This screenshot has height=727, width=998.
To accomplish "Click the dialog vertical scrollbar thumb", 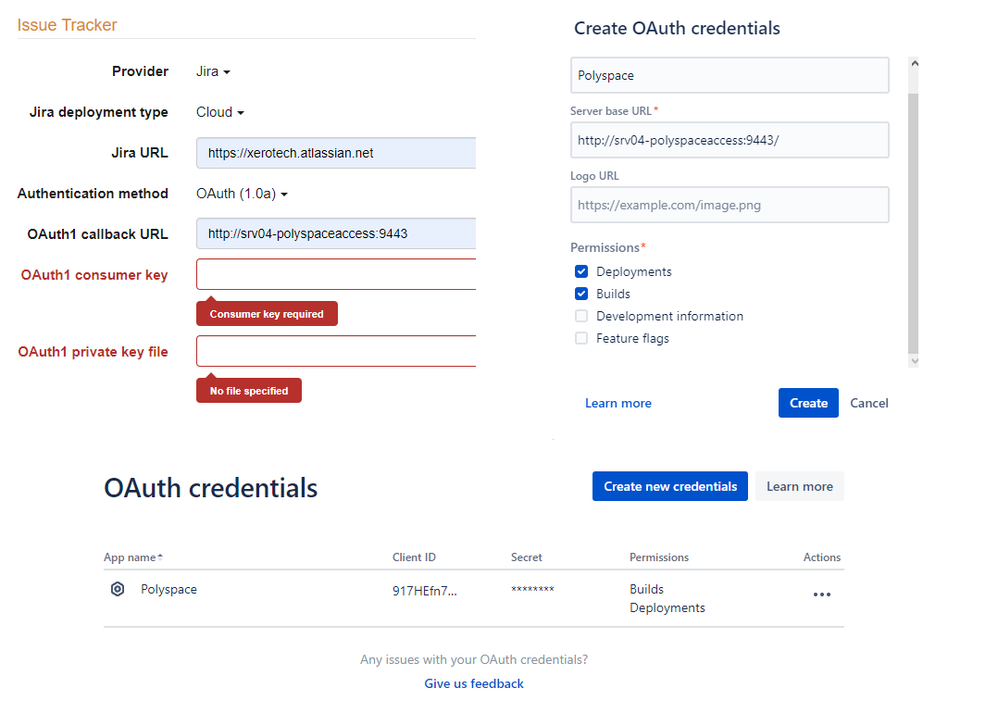I will [914, 223].
